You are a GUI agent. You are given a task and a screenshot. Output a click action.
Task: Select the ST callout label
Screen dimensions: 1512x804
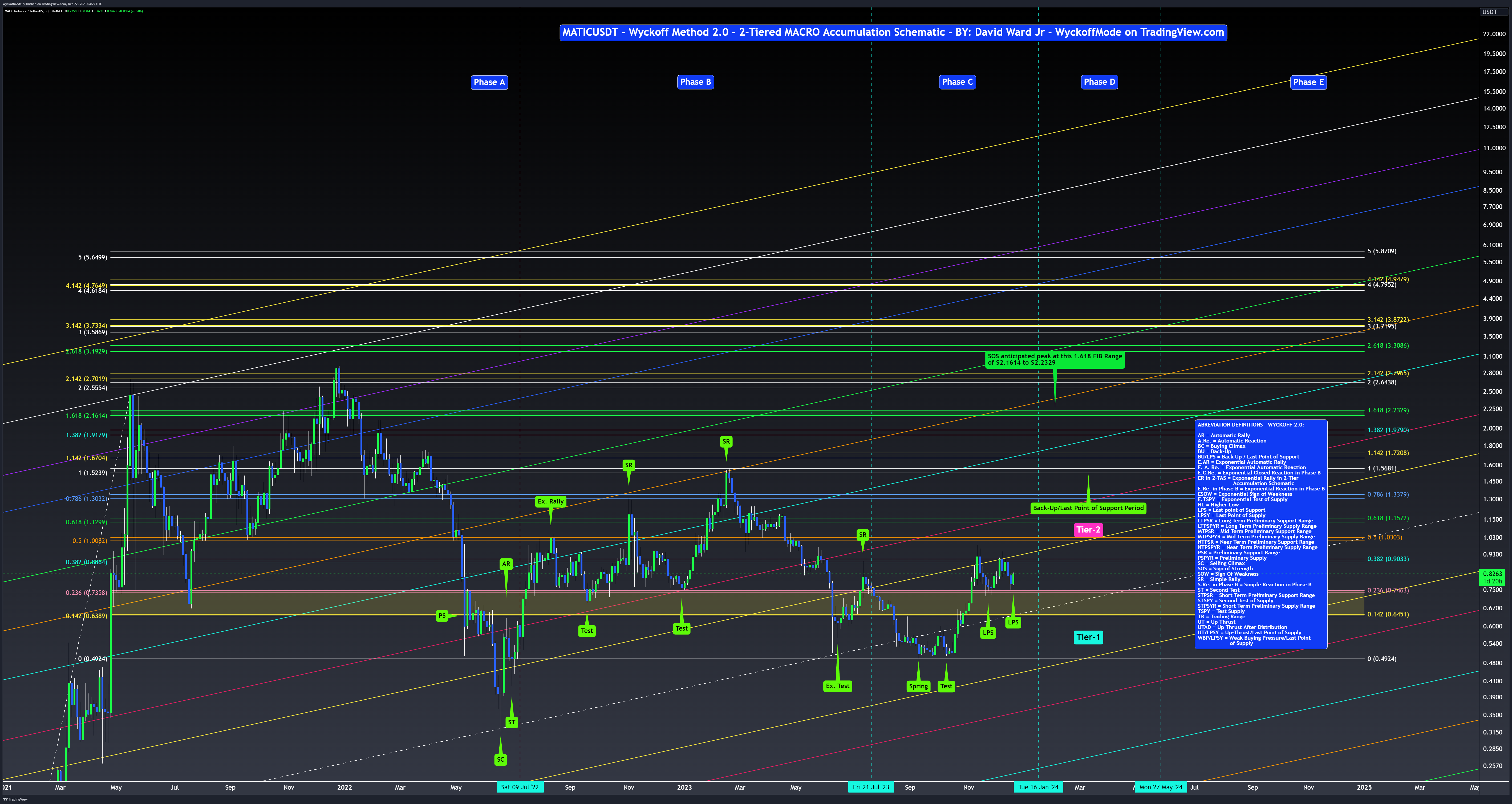coord(512,722)
